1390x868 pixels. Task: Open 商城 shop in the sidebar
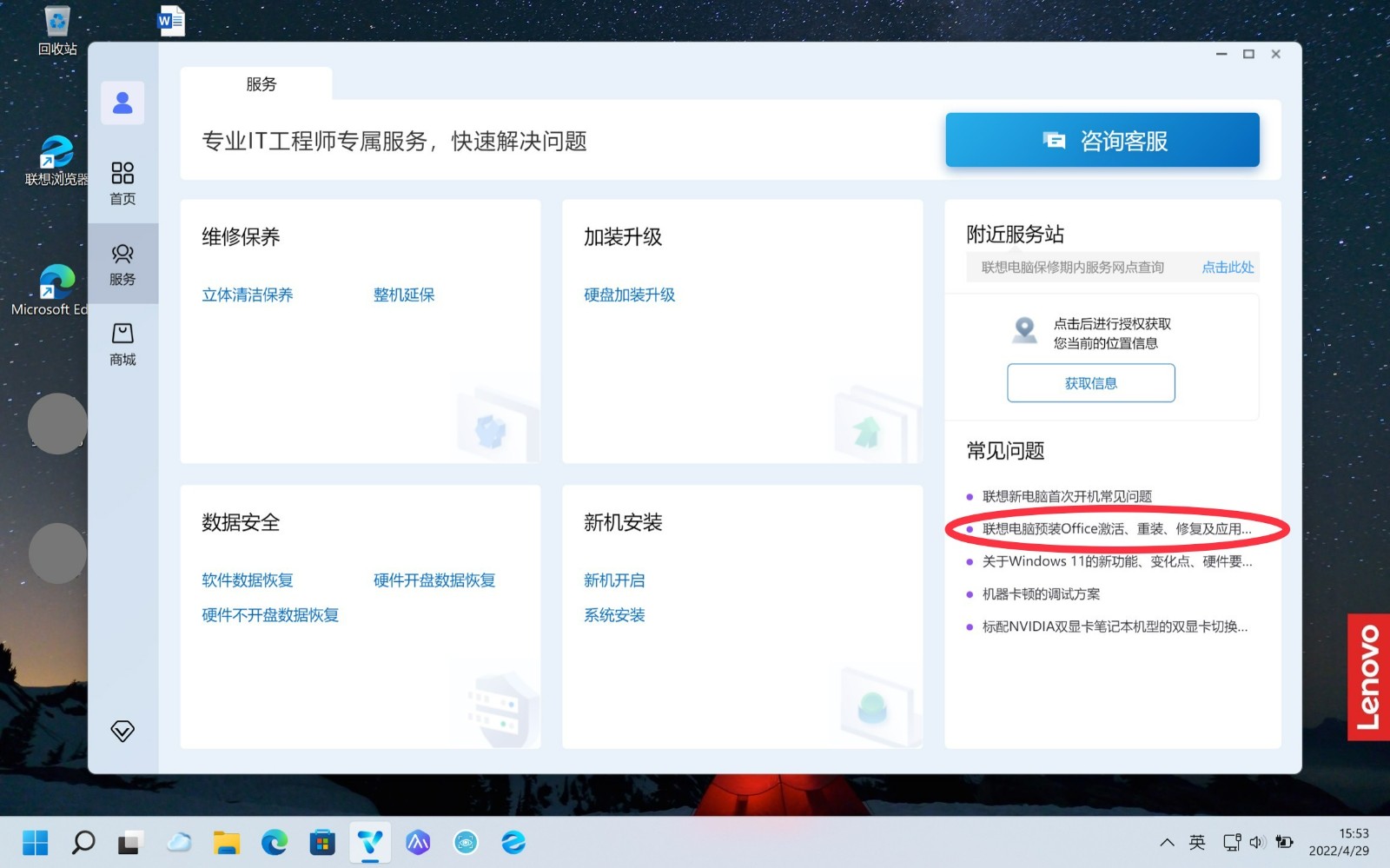[122, 344]
